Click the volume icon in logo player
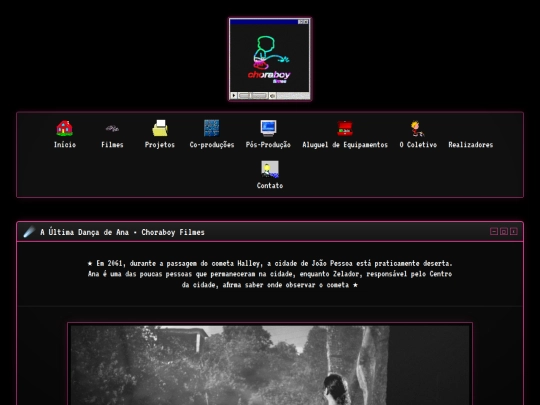The width and height of the screenshot is (540, 405). click(272, 95)
